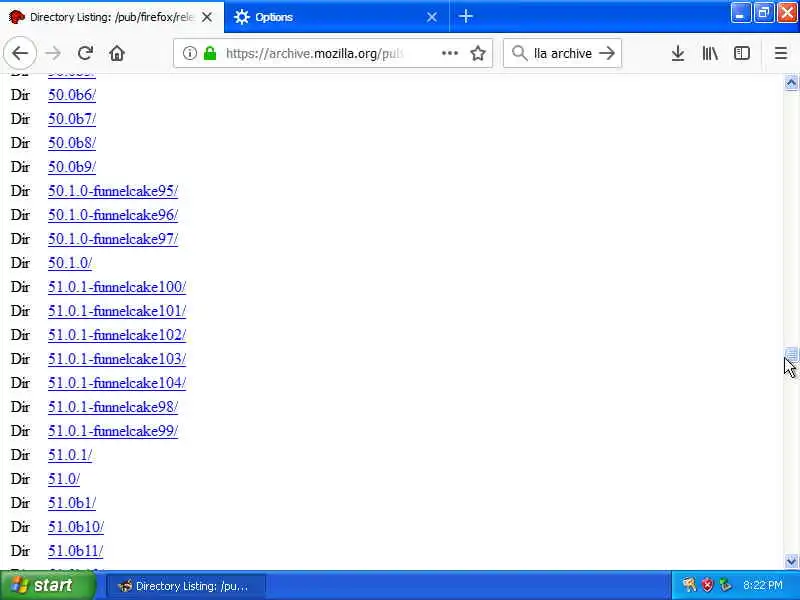This screenshot has height=600, width=800.
Task: Click the page scrollbar down arrow
Action: [791, 562]
